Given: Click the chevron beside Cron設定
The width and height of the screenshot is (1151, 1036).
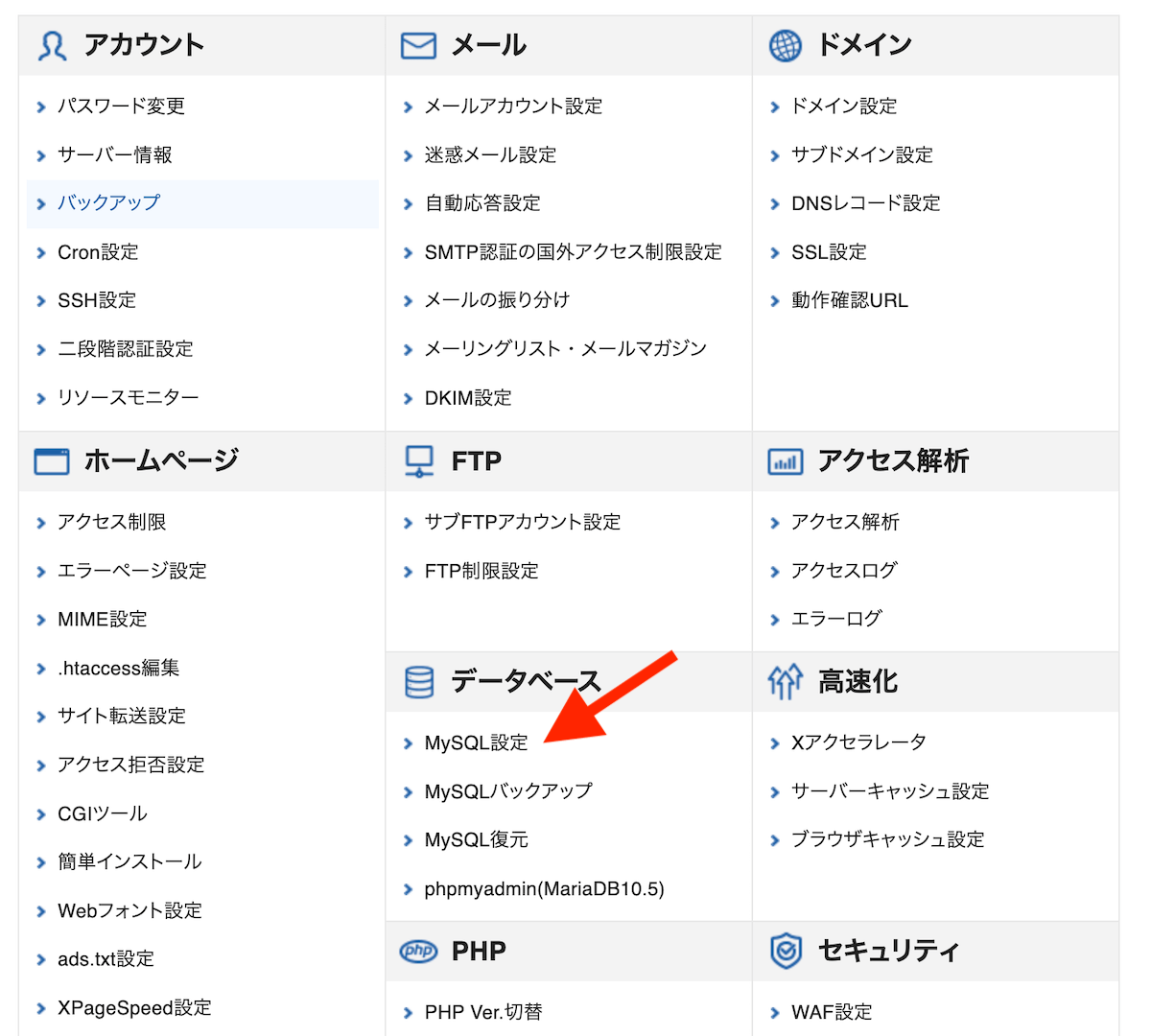Looking at the screenshot, I should [40, 252].
